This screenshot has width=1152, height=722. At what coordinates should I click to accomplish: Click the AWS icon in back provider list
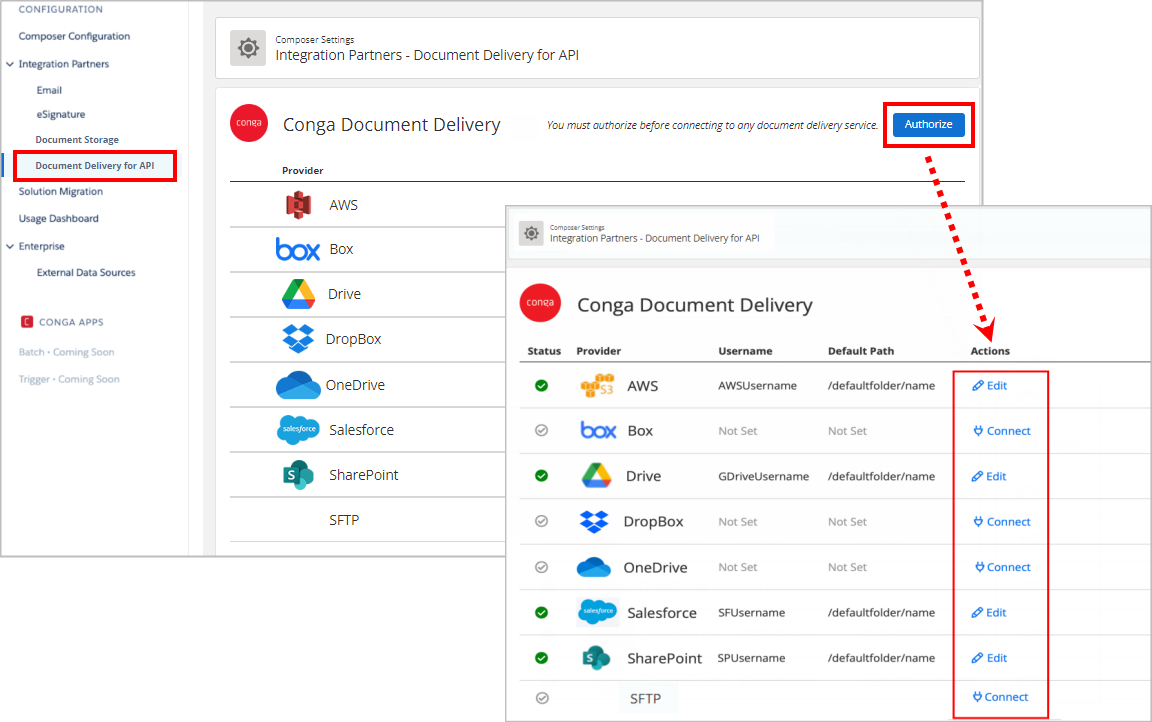[298, 205]
